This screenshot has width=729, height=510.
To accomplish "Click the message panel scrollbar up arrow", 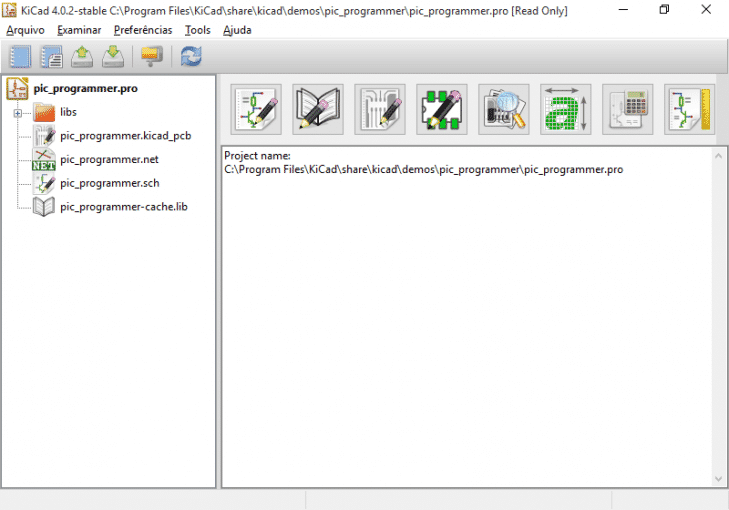I will pos(718,156).
